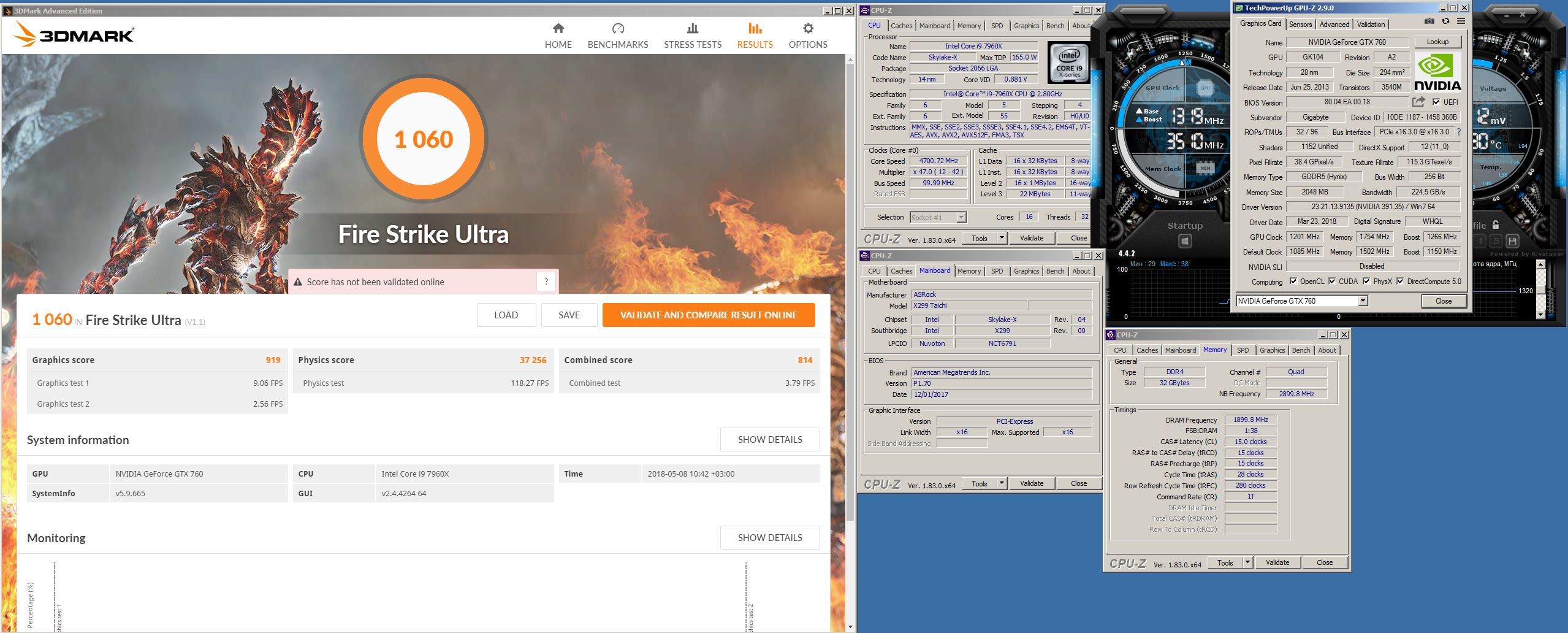
Task: Toggle the PhysX checkbox
Action: tap(1366, 281)
